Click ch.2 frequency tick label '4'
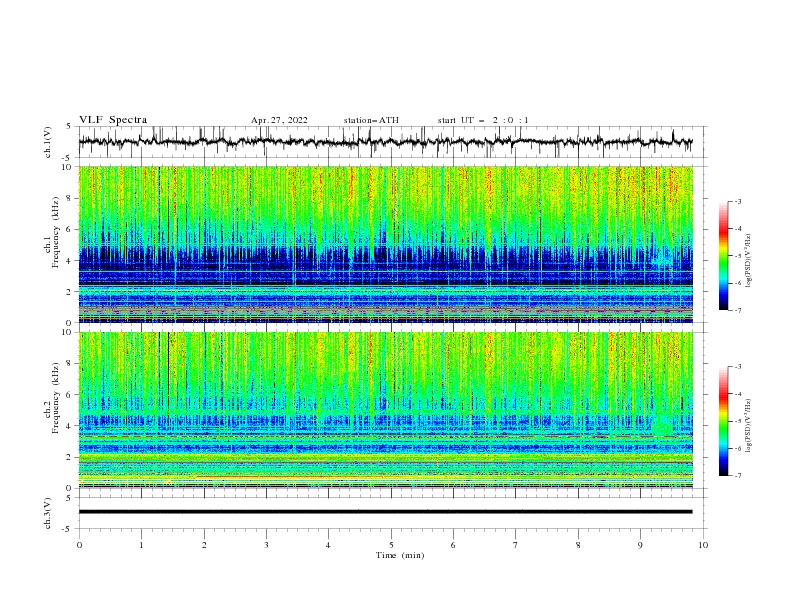The width and height of the screenshot is (792, 612). tap(70, 426)
